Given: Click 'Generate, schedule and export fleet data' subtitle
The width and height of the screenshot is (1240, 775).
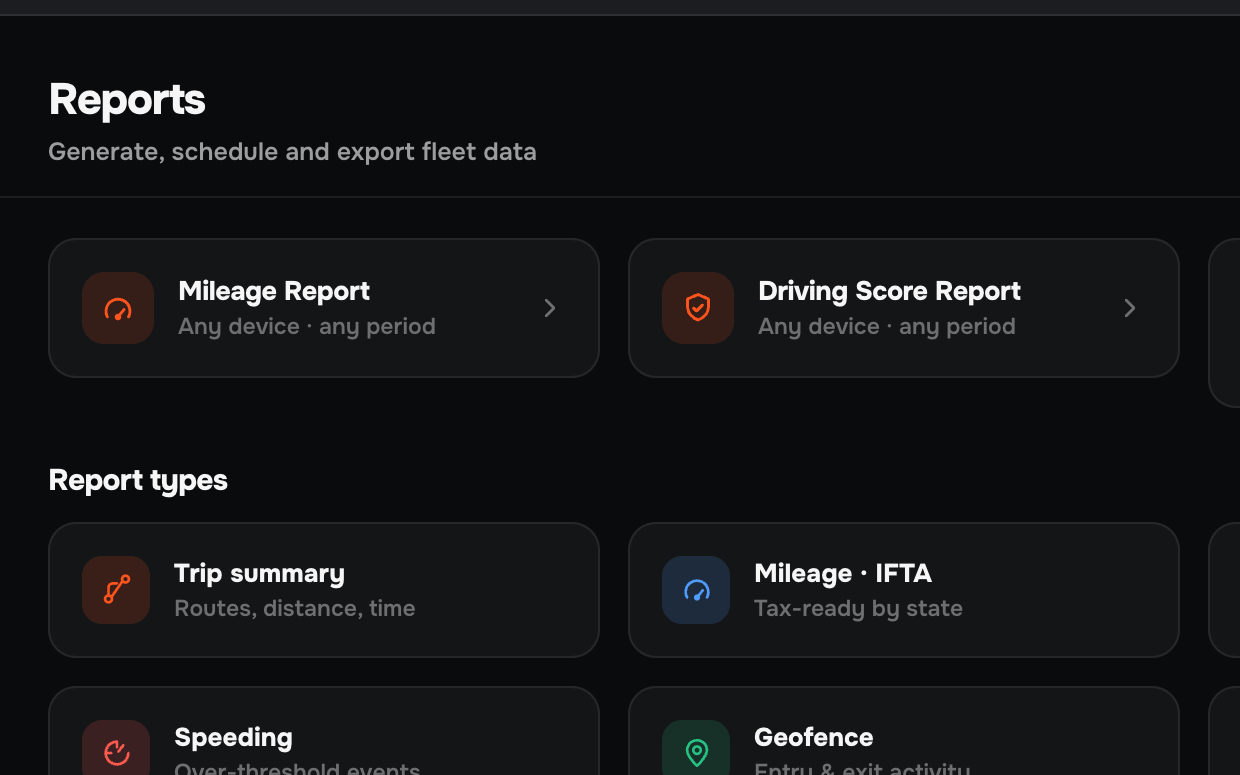Looking at the screenshot, I should point(292,152).
